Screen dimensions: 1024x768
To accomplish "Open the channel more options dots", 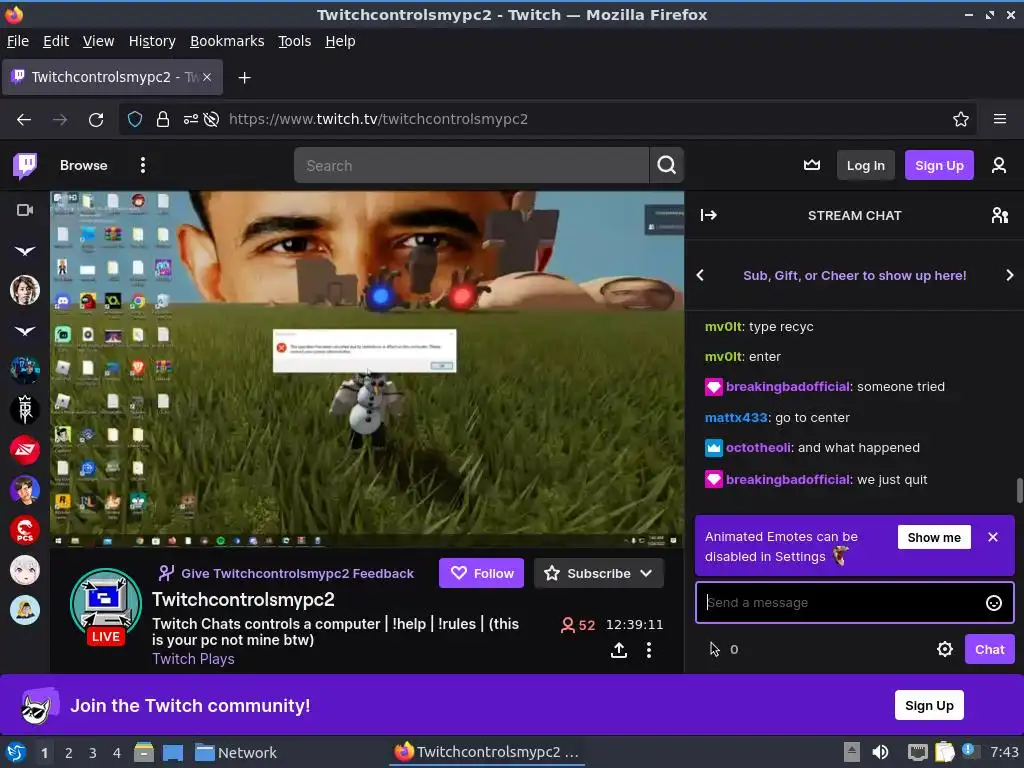I will click(x=648, y=650).
